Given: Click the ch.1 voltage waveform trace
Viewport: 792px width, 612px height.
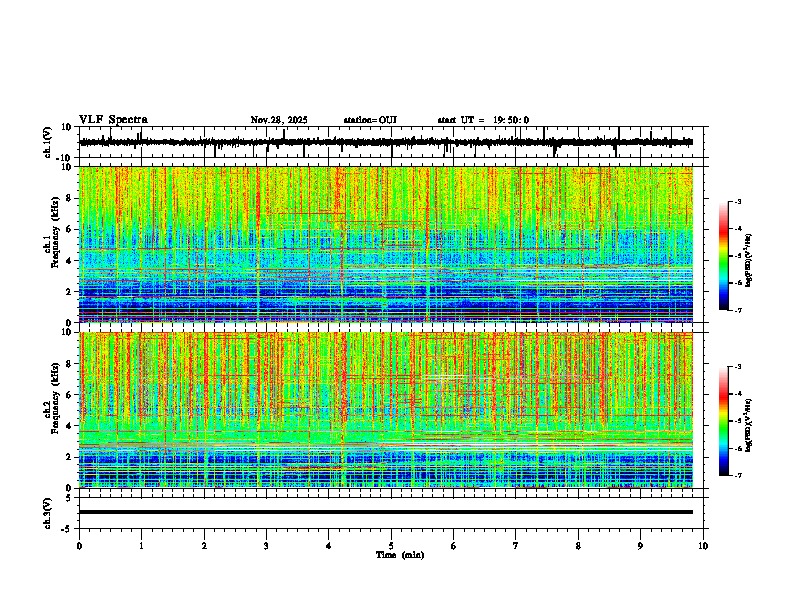Looking at the screenshot, I should [386, 142].
